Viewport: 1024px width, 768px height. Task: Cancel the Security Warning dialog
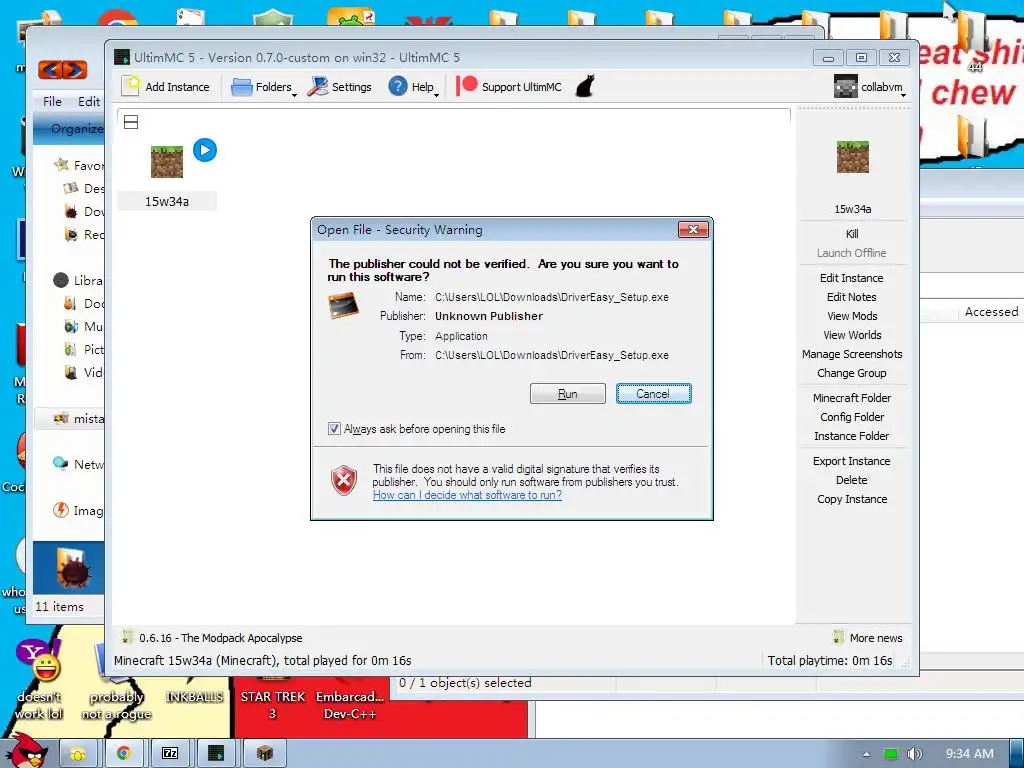tap(653, 394)
